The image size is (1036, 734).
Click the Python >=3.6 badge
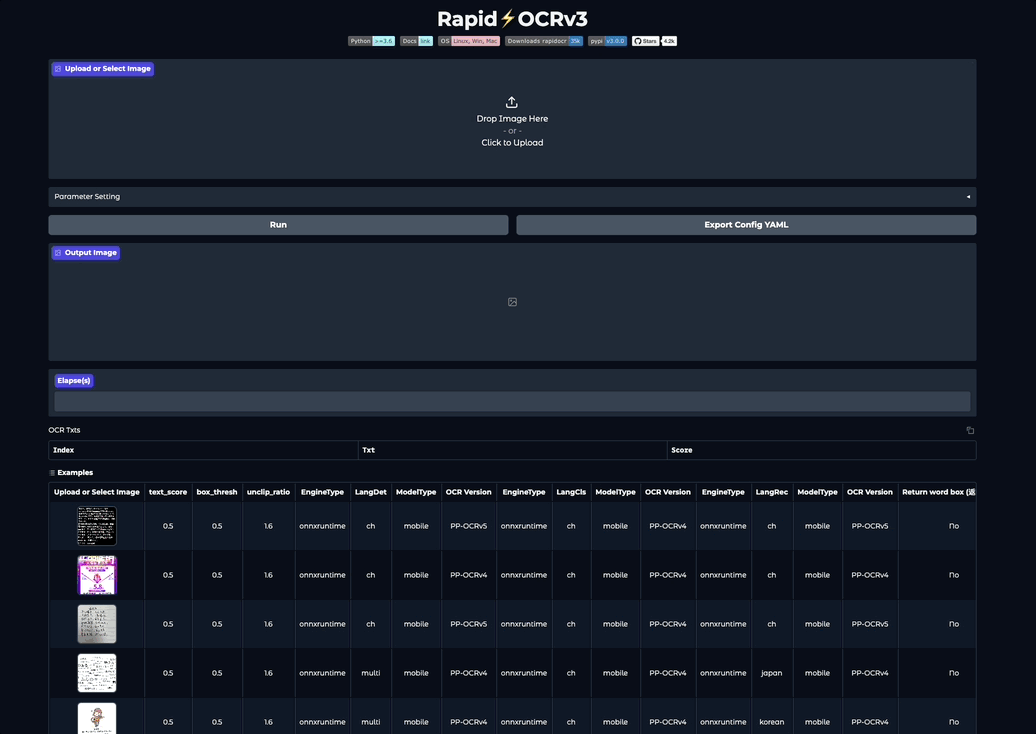click(372, 41)
